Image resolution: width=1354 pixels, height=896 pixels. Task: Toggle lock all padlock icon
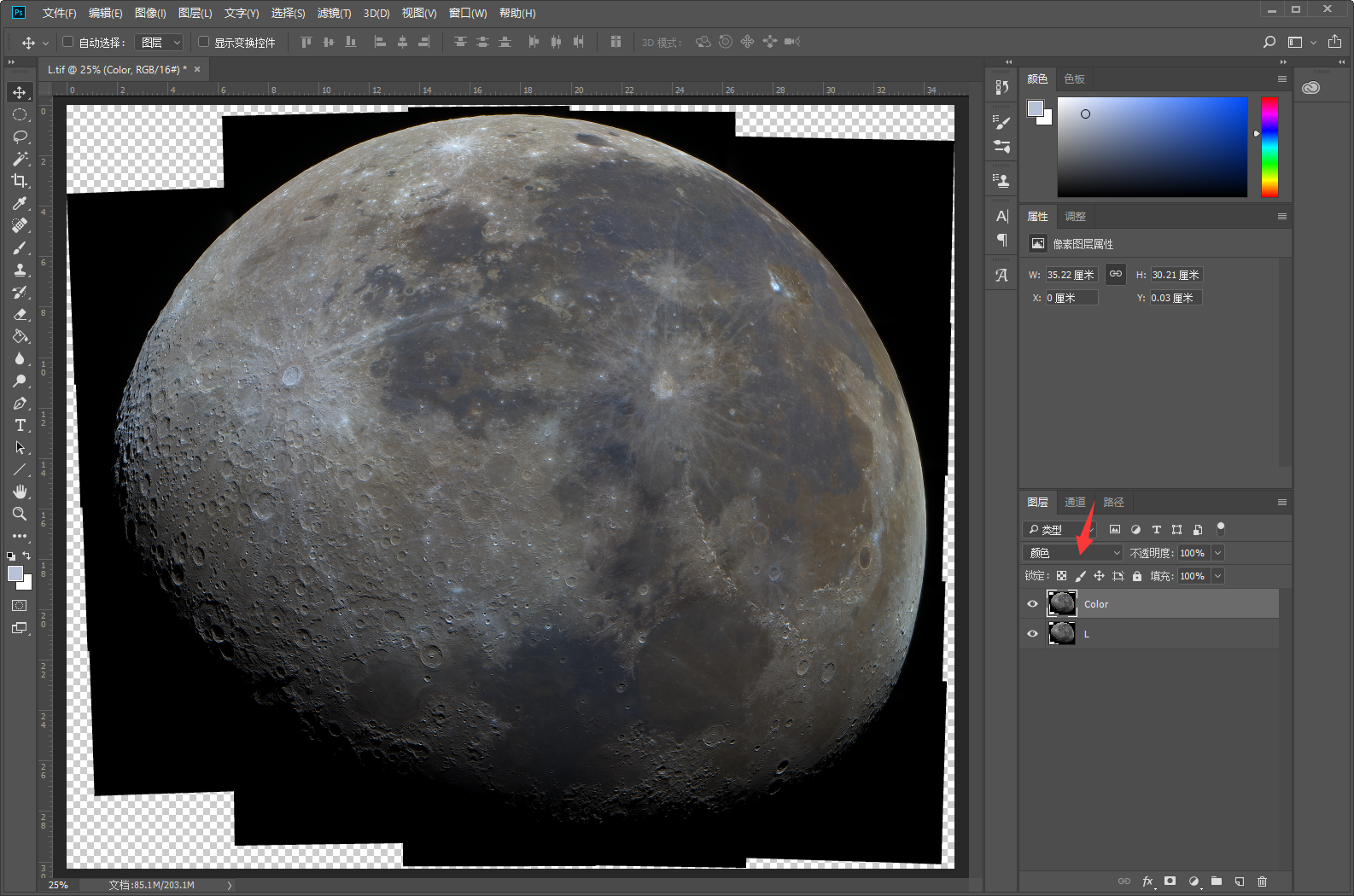1137,576
